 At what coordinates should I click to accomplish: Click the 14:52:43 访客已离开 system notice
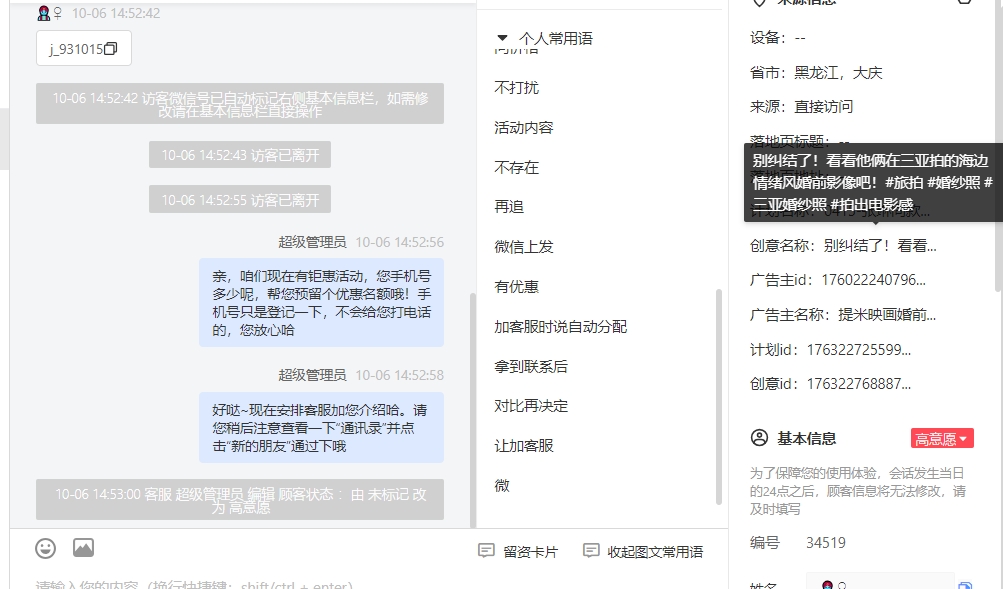(240, 155)
